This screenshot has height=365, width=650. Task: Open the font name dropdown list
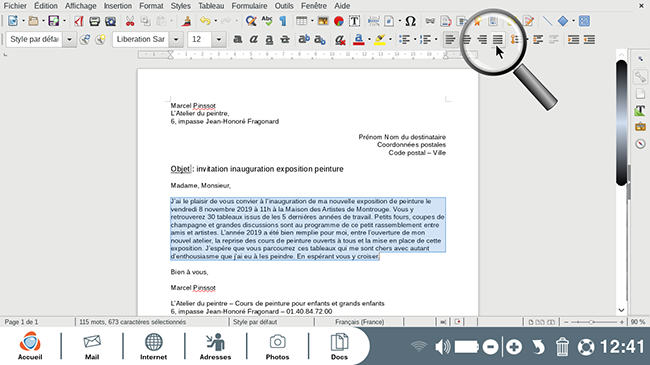pos(176,39)
